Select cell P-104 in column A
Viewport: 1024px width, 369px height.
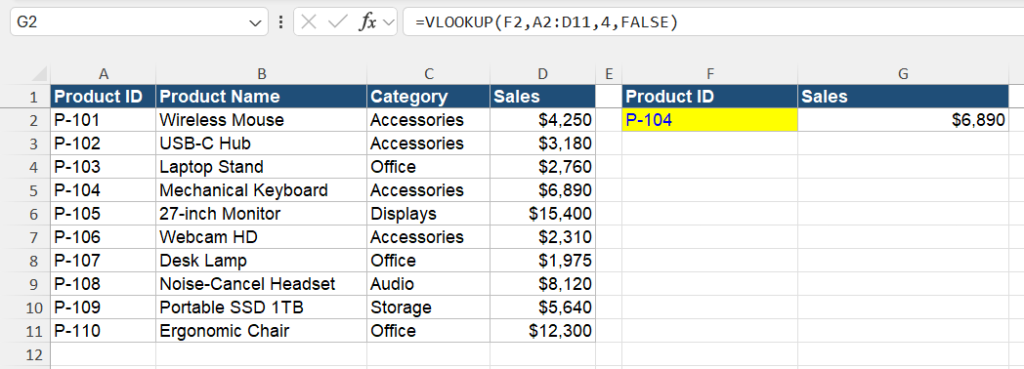(x=103, y=190)
